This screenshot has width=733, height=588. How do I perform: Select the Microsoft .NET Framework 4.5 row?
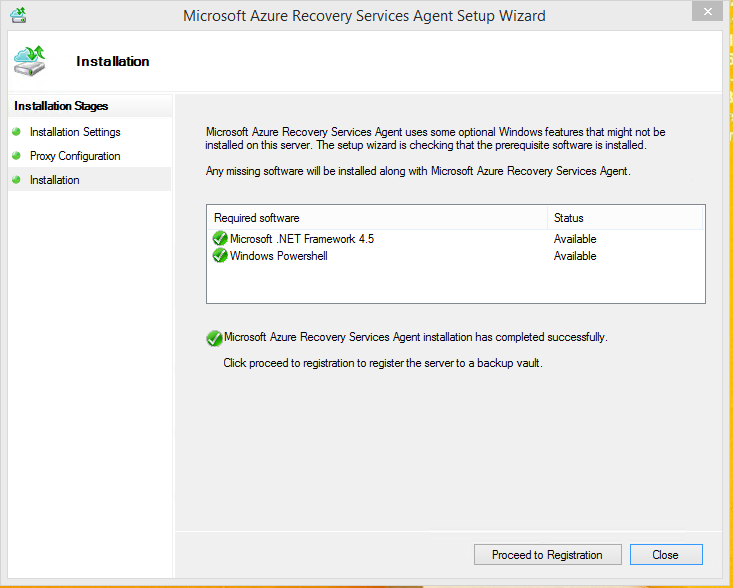tap(302, 239)
